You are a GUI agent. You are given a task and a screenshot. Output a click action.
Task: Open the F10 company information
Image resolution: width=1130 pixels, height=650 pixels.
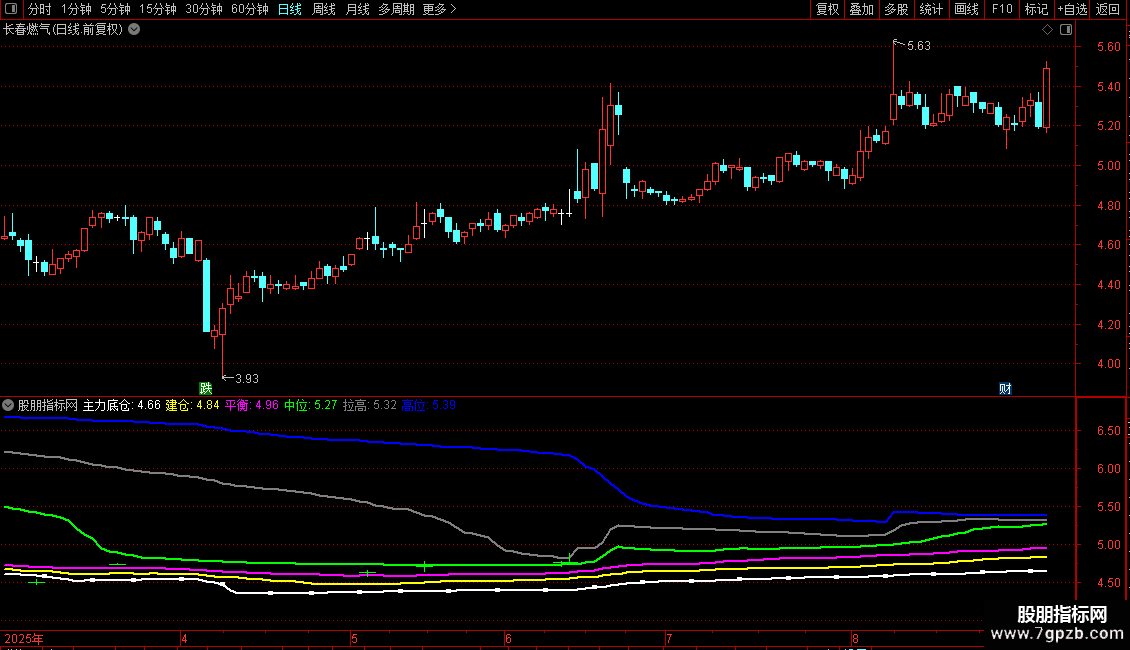(1002, 9)
